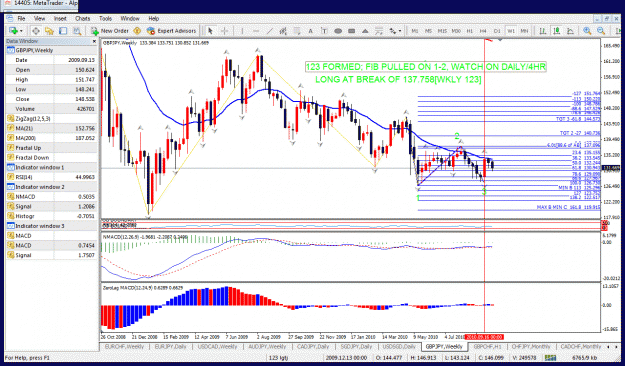The image size is (625, 366).
Task: Select GBPJPY,Weekly row in Data Window
Action: pyautogui.click(x=51, y=50)
